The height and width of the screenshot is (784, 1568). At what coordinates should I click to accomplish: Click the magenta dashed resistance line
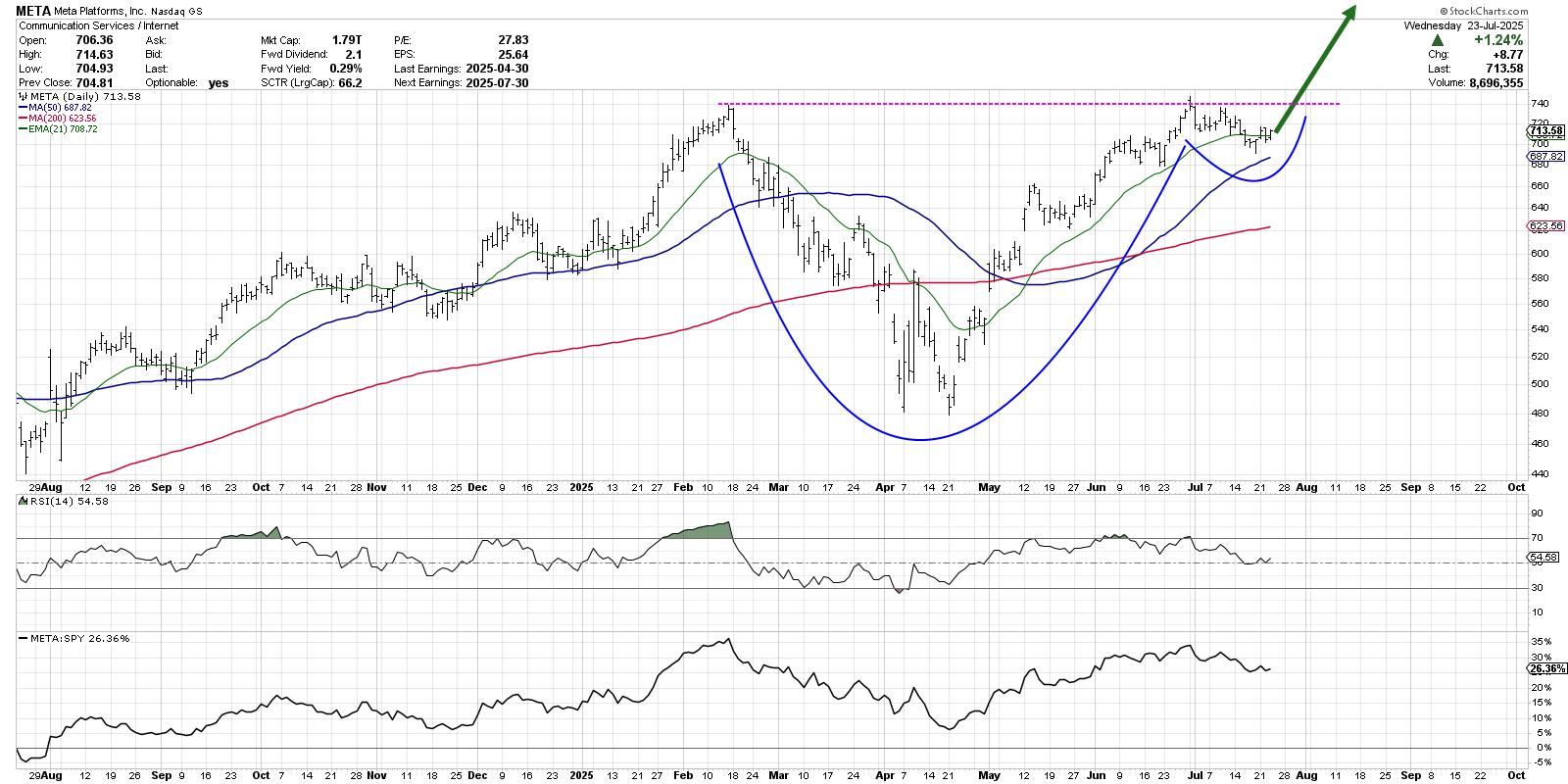(980, 104)
